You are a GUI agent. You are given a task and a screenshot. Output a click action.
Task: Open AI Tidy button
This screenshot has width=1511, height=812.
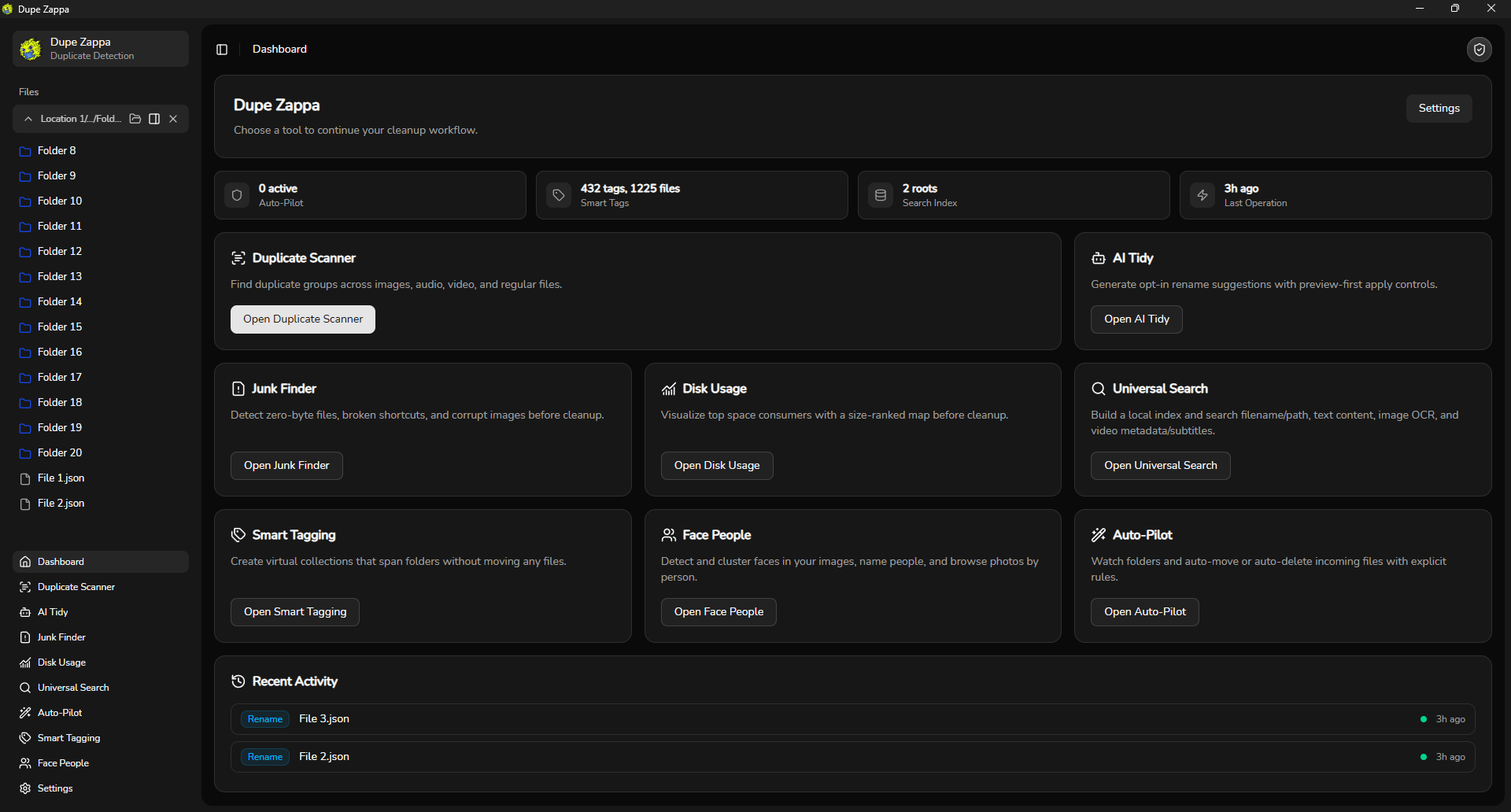point(1136,319)
